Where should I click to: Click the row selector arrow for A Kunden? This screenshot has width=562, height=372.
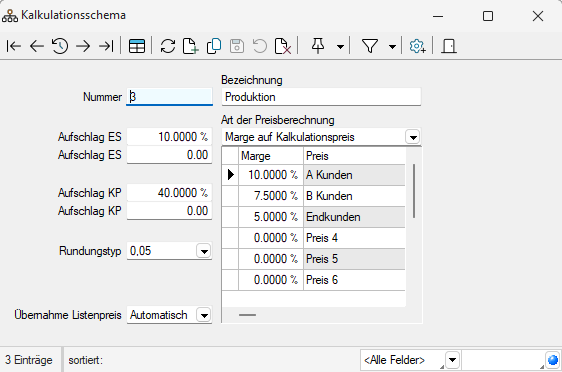[x=230, y=175]
